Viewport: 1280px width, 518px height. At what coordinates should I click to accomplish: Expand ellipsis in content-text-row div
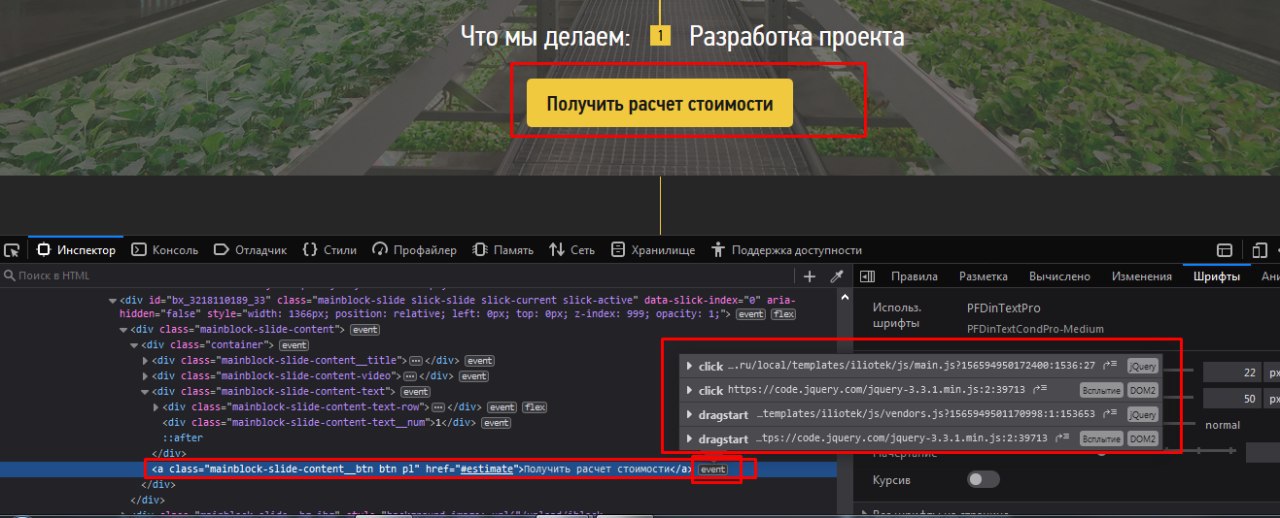pyautogui.click(x=438, y=407)
